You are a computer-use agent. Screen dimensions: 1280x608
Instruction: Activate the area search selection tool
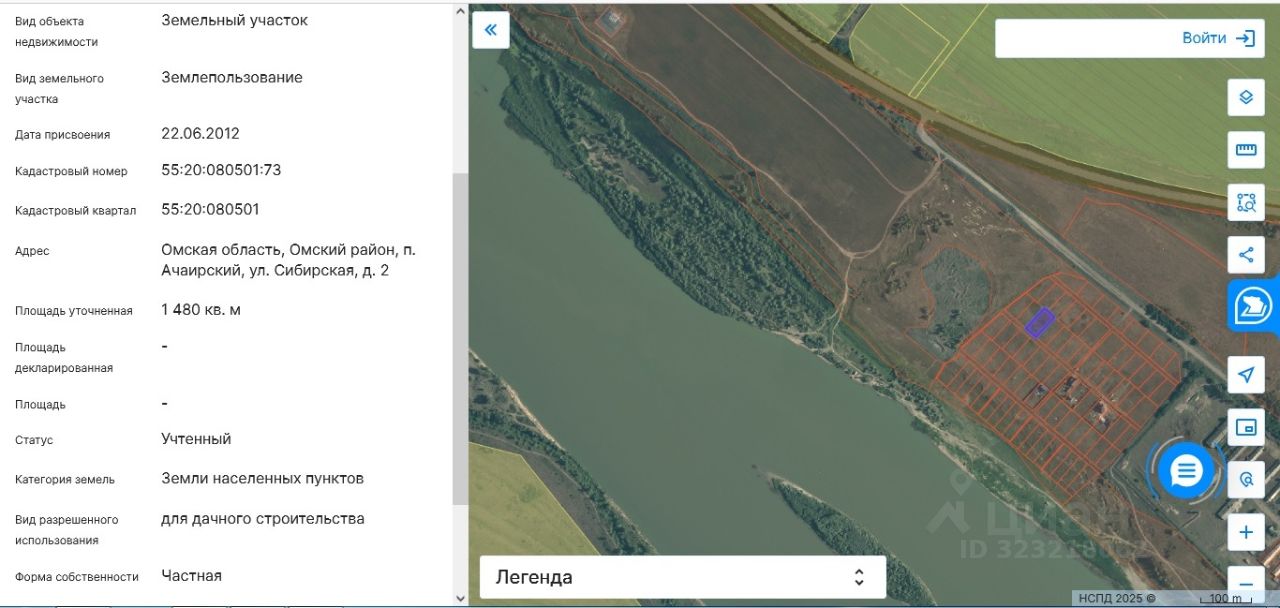pyautogui.click(x=1246, y=202)
